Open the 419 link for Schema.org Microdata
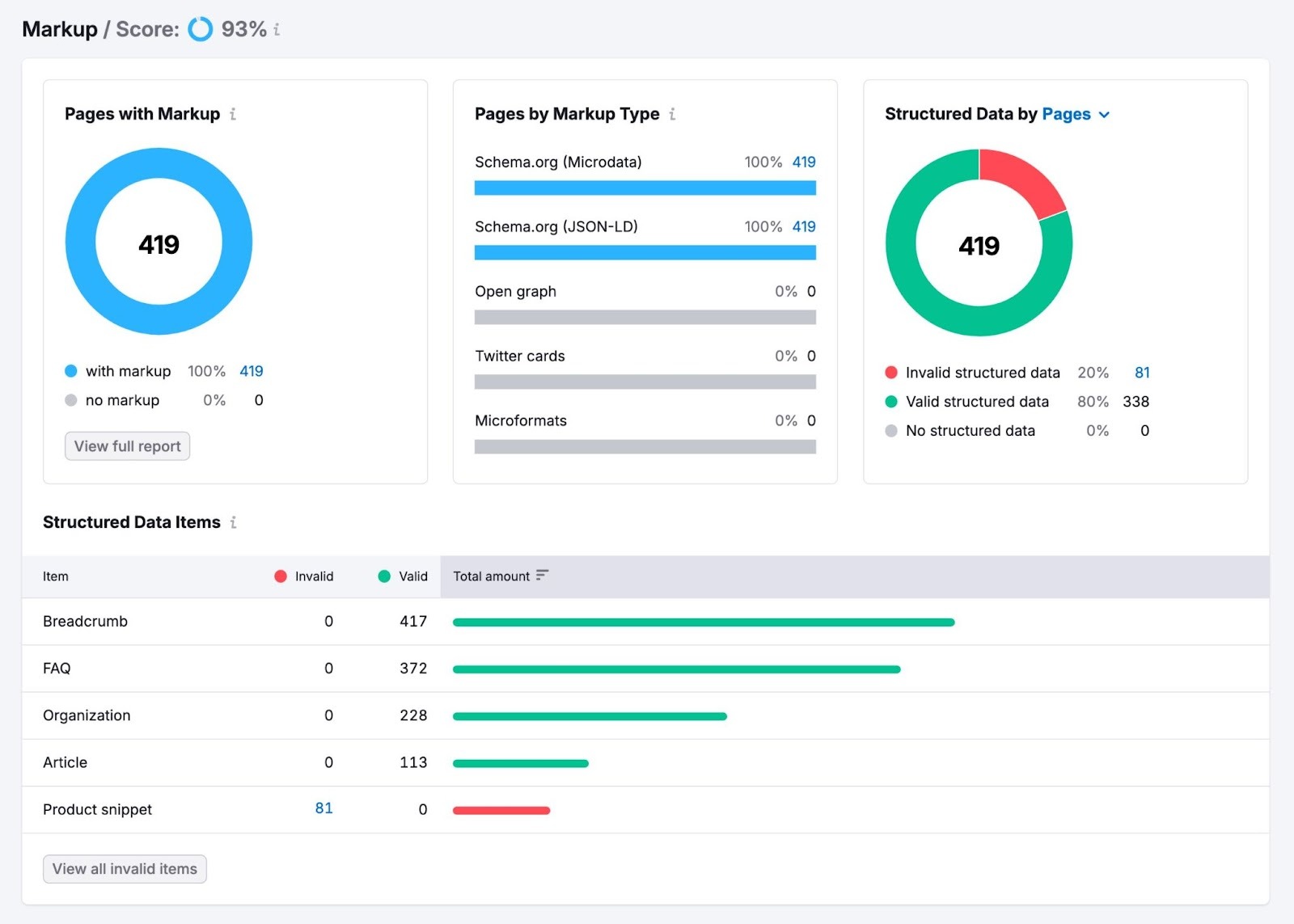Image resolution: width=1294 pixels, height=924 pixels. click(x=804, y=162)
